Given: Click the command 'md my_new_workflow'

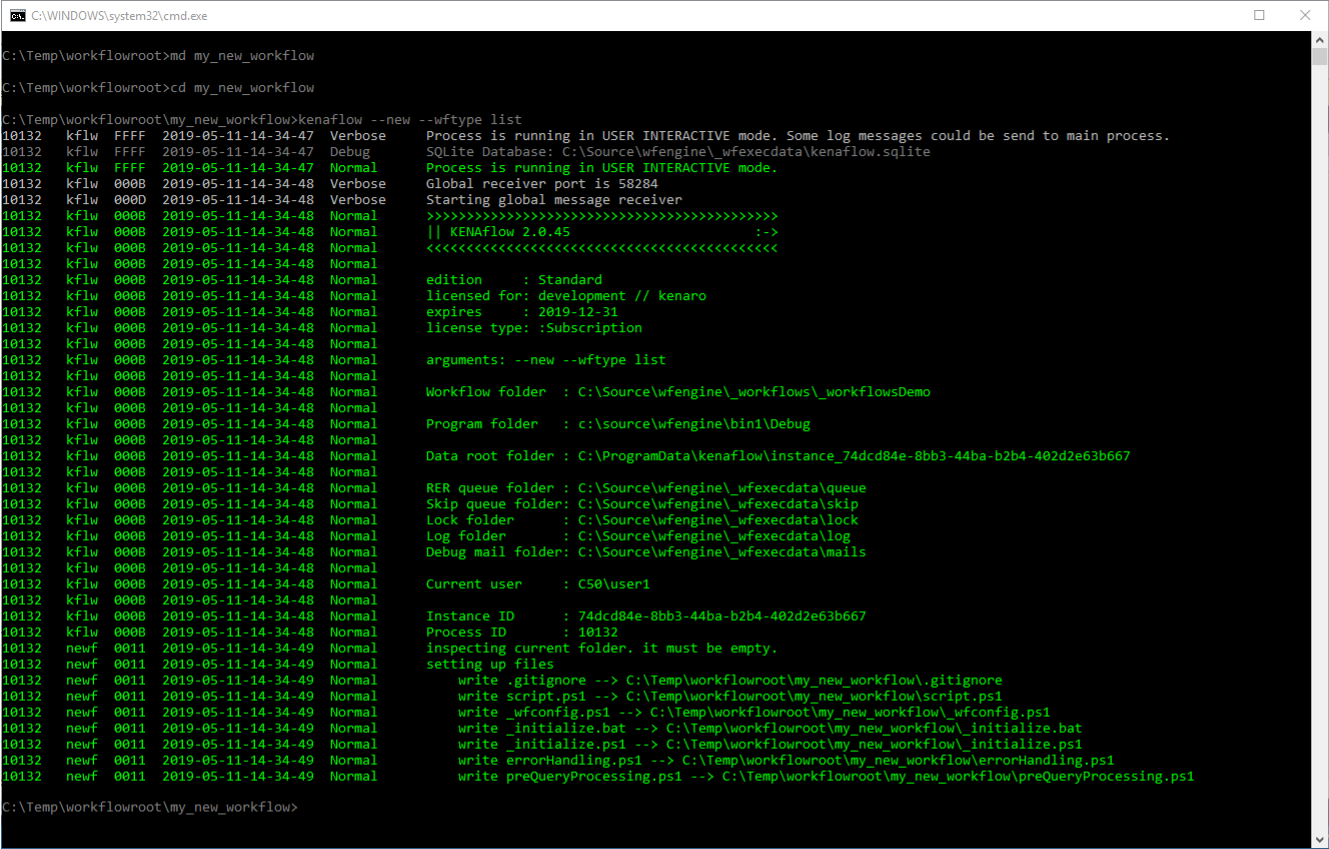Looking at the screenshot, I should (242, 56).
